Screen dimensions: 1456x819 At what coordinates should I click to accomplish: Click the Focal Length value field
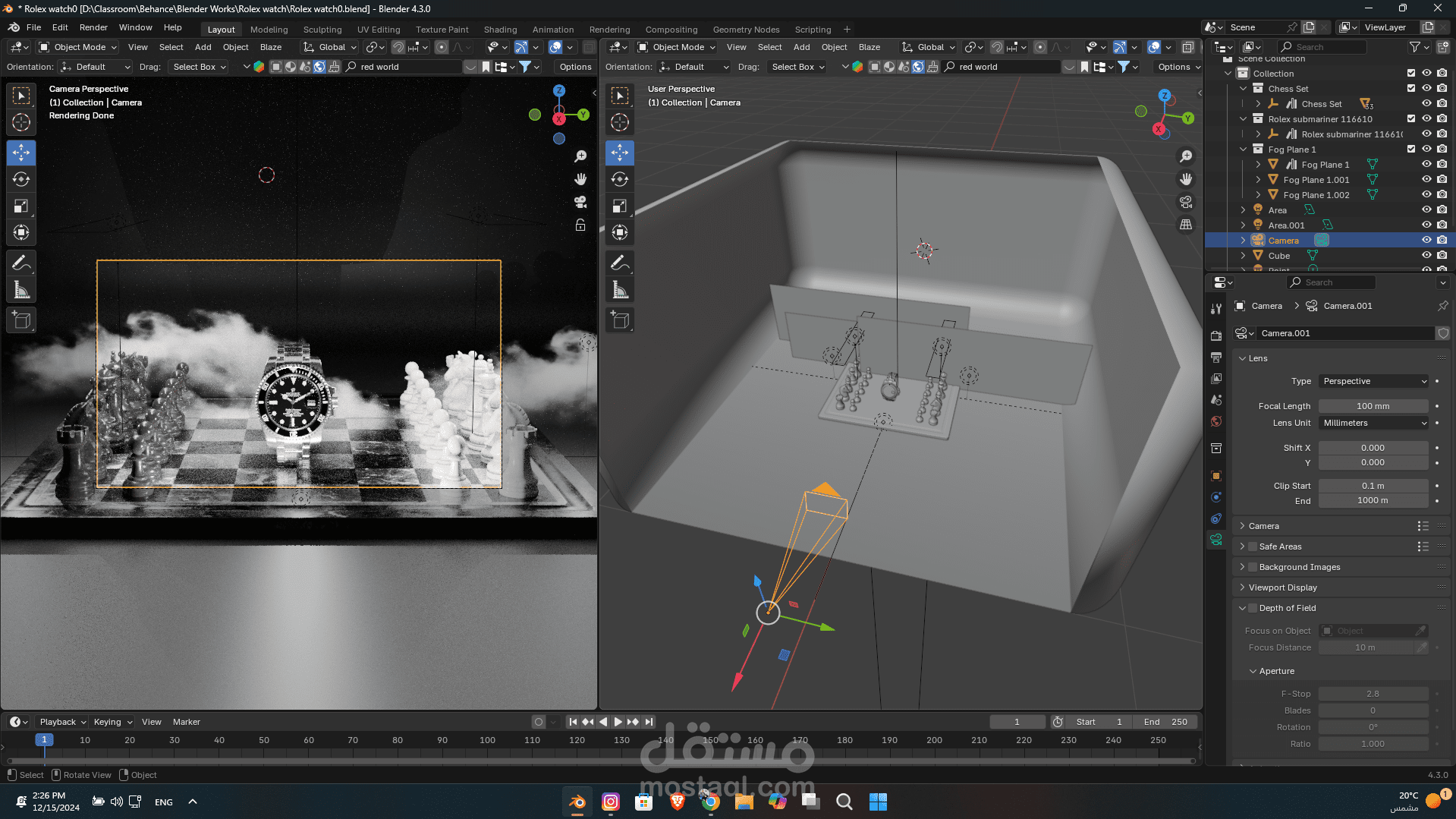[x=1373, y=406]
